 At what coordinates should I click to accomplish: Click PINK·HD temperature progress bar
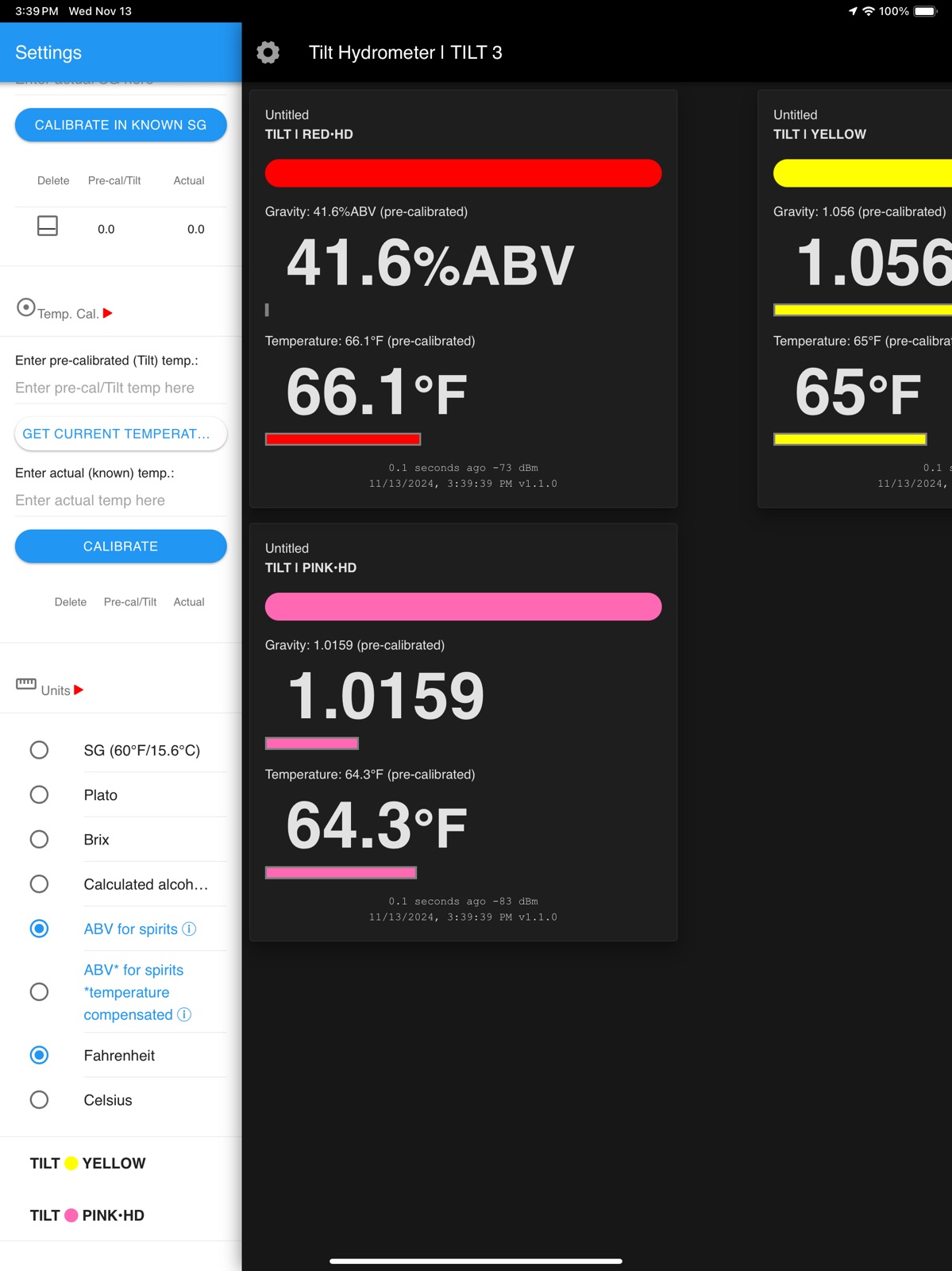(341, 873)
